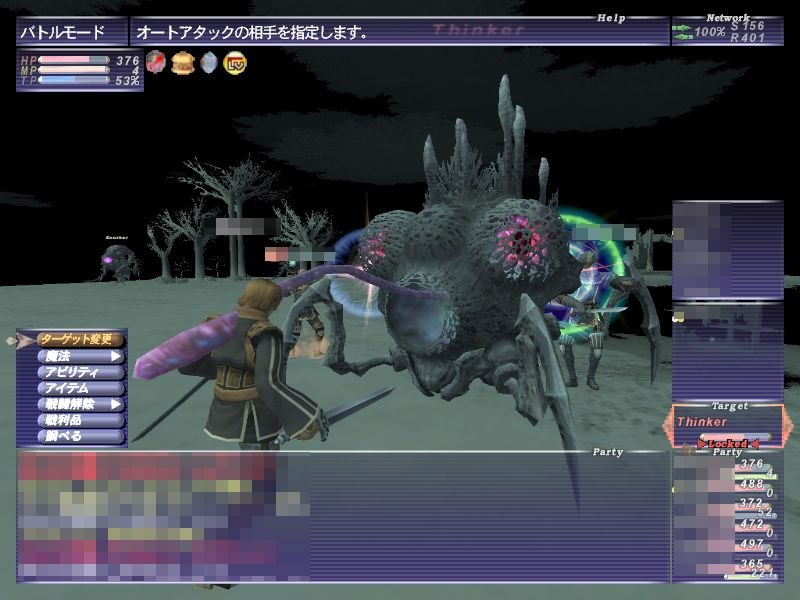The height and width of the screenshot is (600, 800).
Task: Click the Thinker target health bar
Action: pyautogui.click(x=735, y=437)
